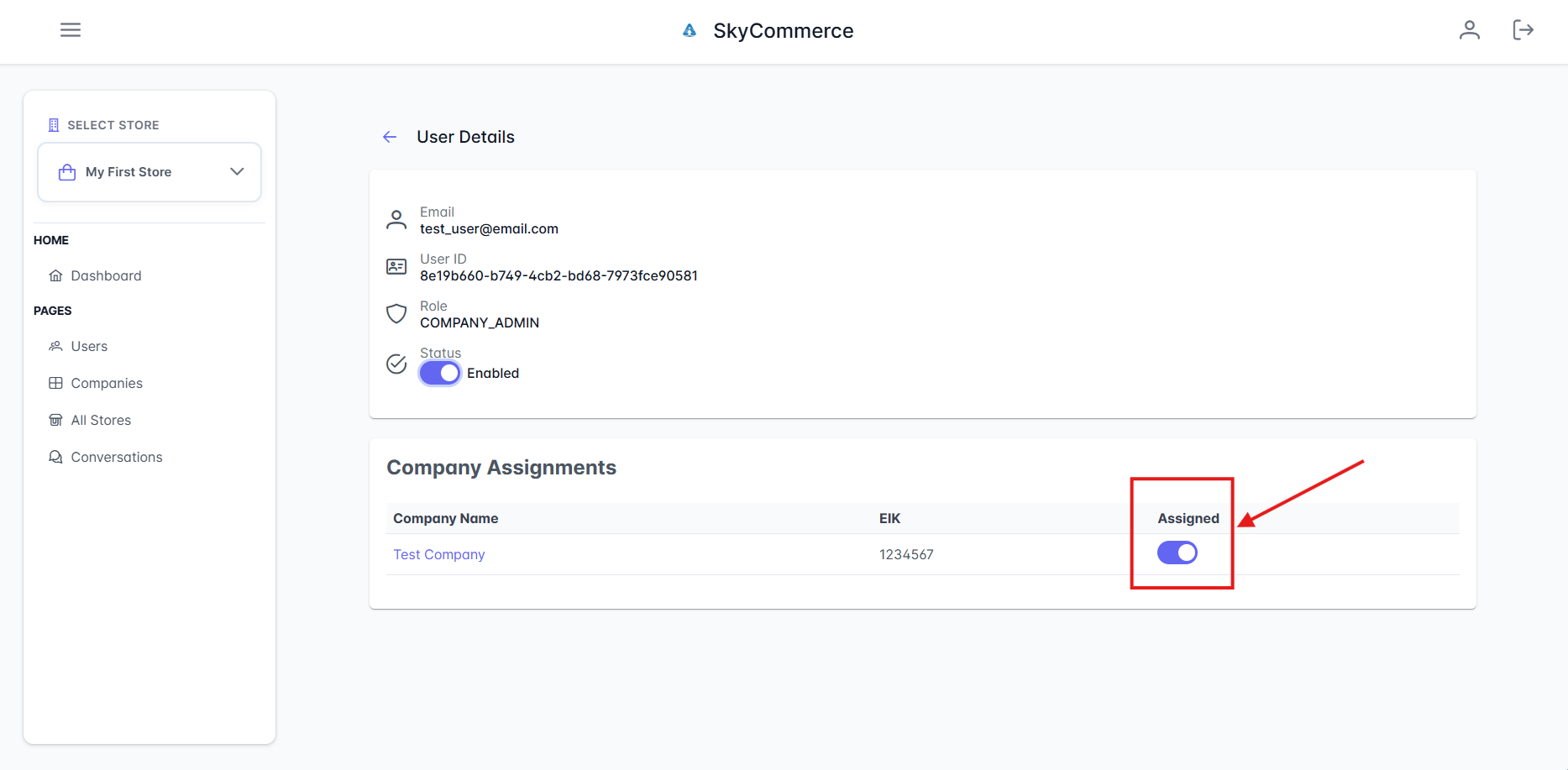Click the shopping bag icon in store selector
This screenshot has width=1568, height=770.
coord(67,172)
